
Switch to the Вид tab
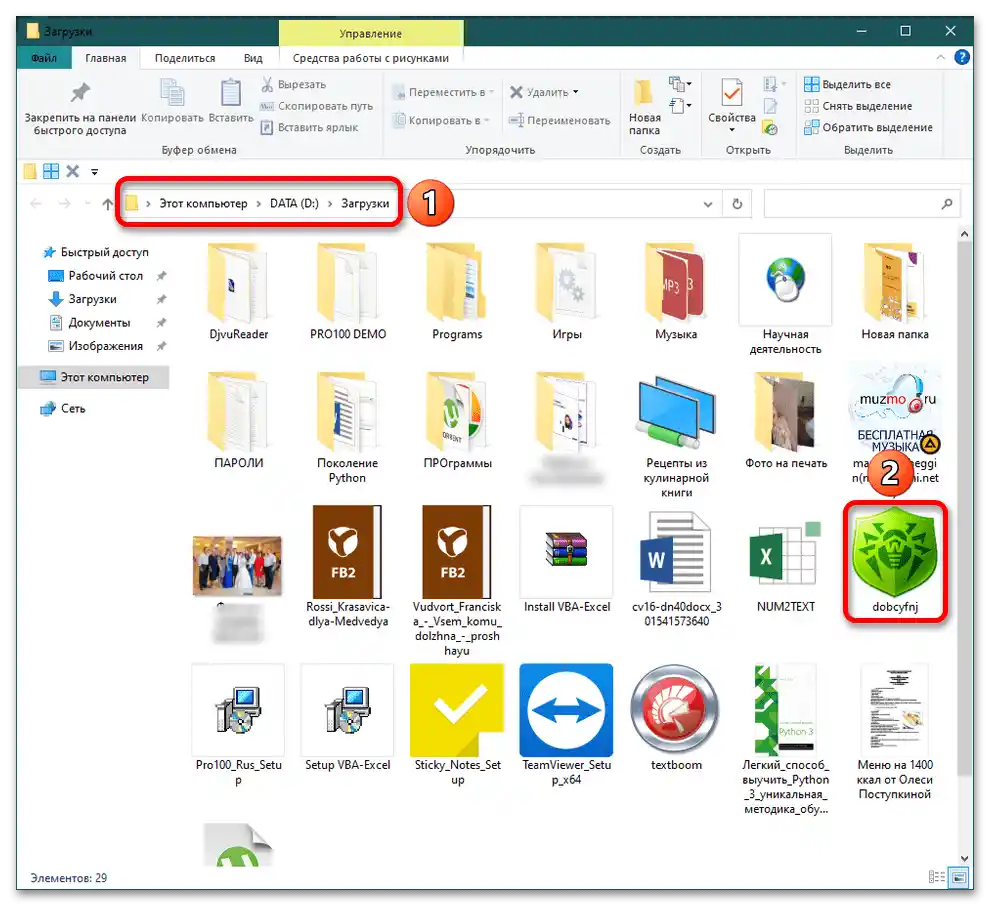tap(253, 58)
